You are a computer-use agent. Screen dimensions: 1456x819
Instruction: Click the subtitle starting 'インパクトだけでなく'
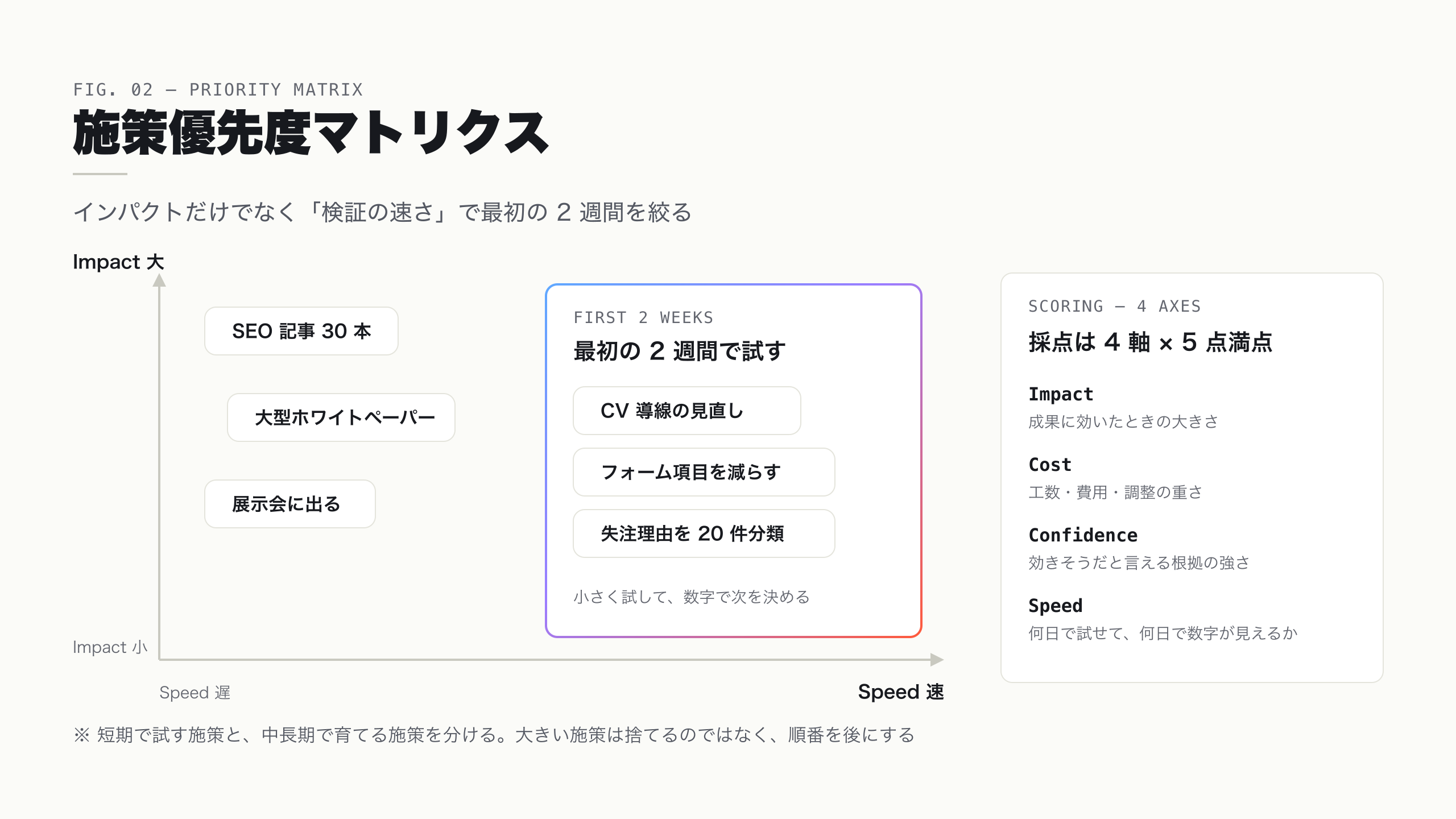pyautogui.click(x=382, y=212)
